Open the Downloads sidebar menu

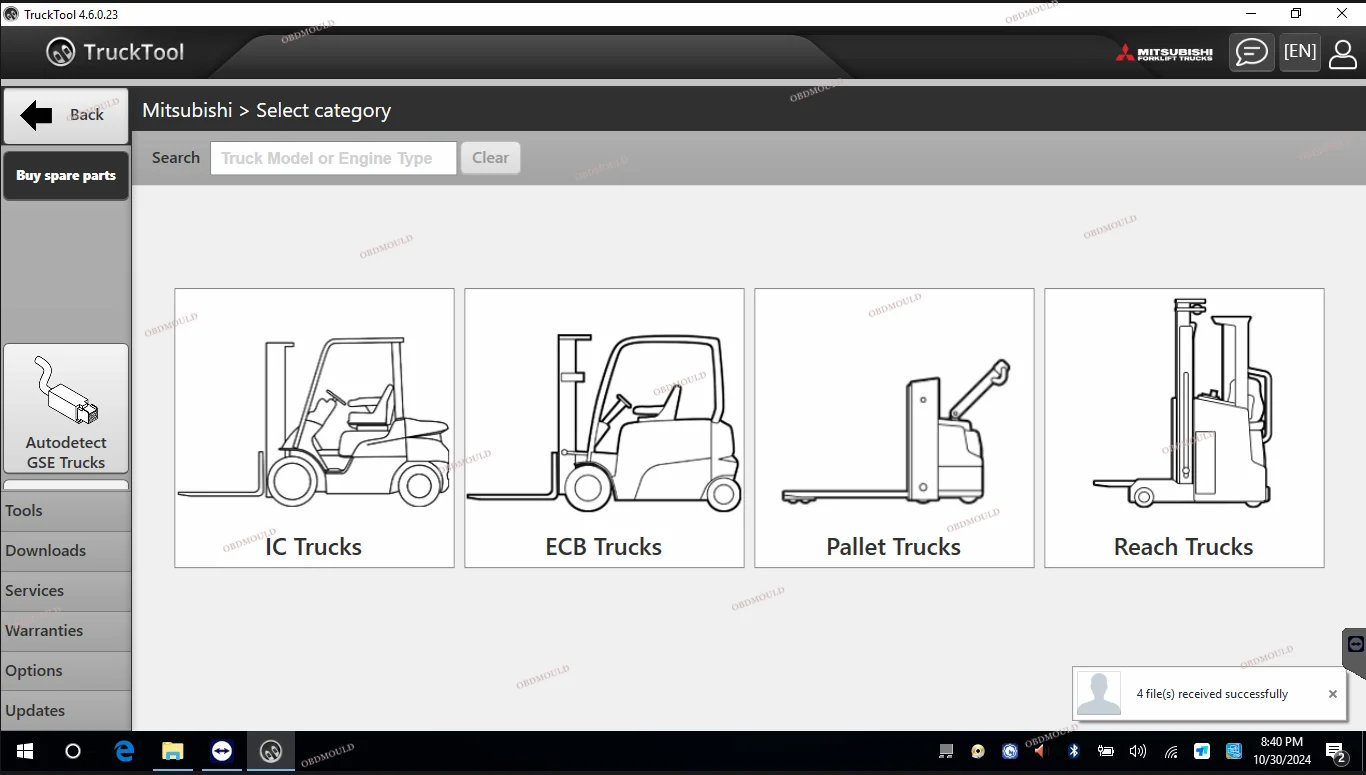coord(66,551)
